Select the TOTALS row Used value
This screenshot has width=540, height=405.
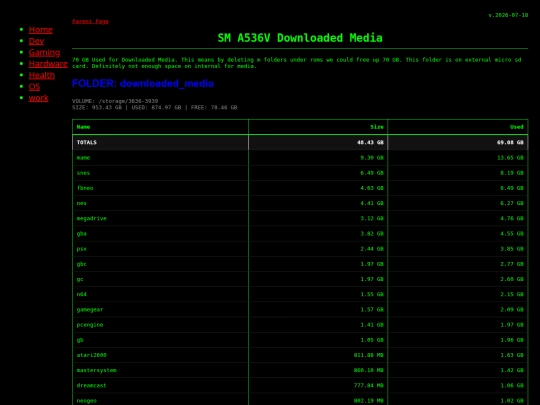coord(510,142)
